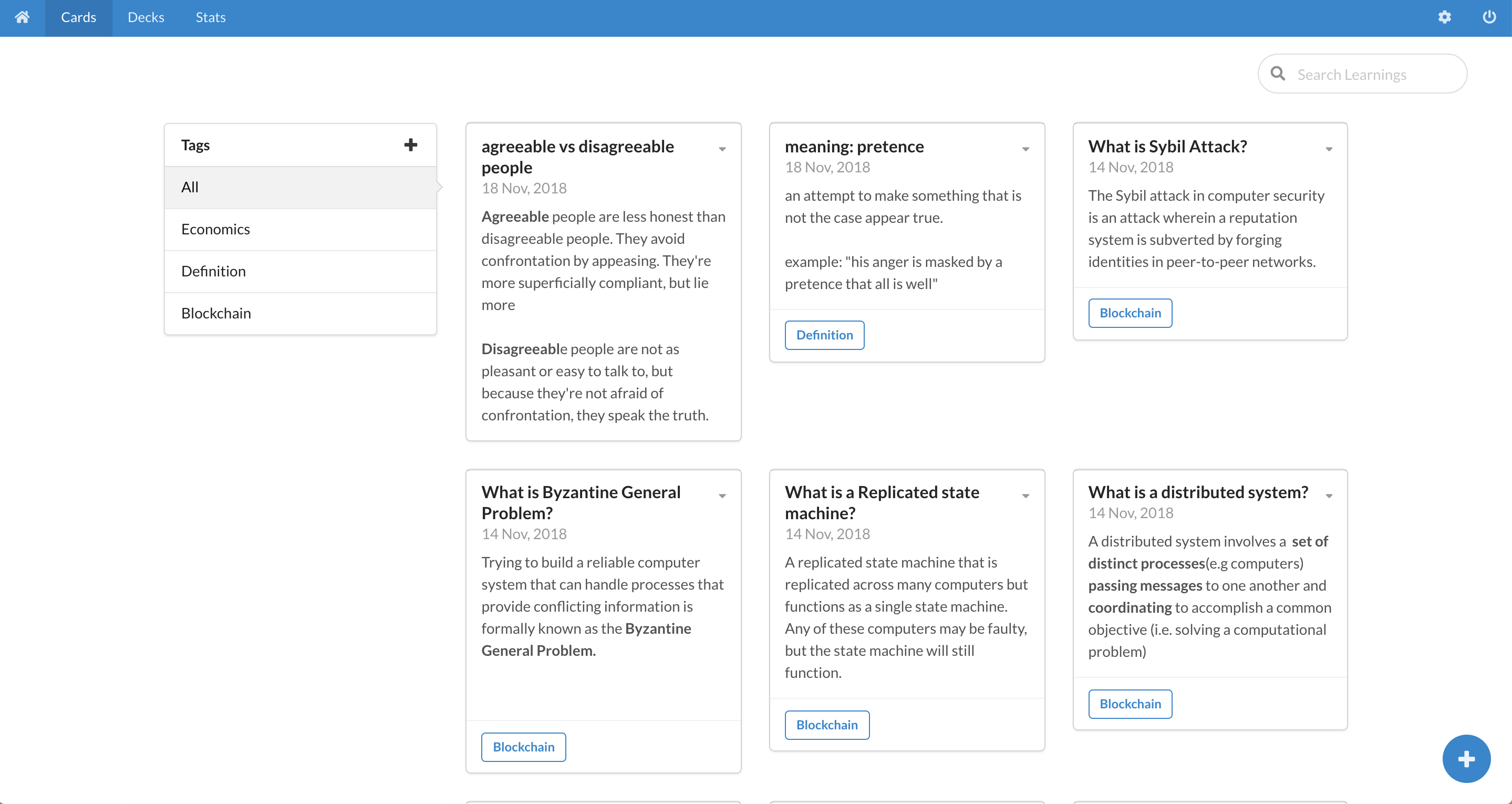
Task: Select the Blockchain tag in sidebar
Action: tap(216, 313)
